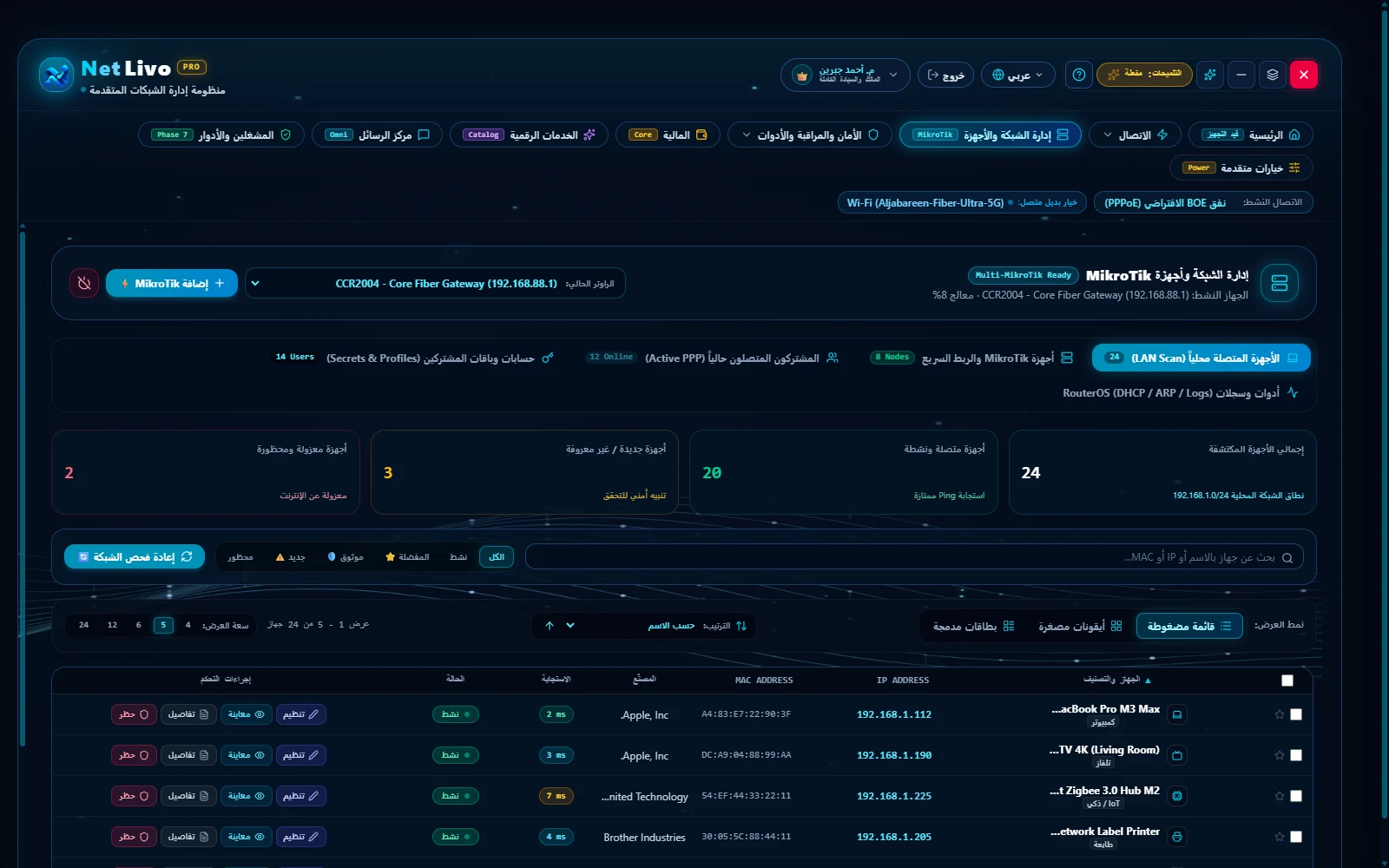Screen dimensions: 1389x868
Task: Filter devices by المفضلة favorites chip
Action: pyautogui.click(x=407, y=557)
